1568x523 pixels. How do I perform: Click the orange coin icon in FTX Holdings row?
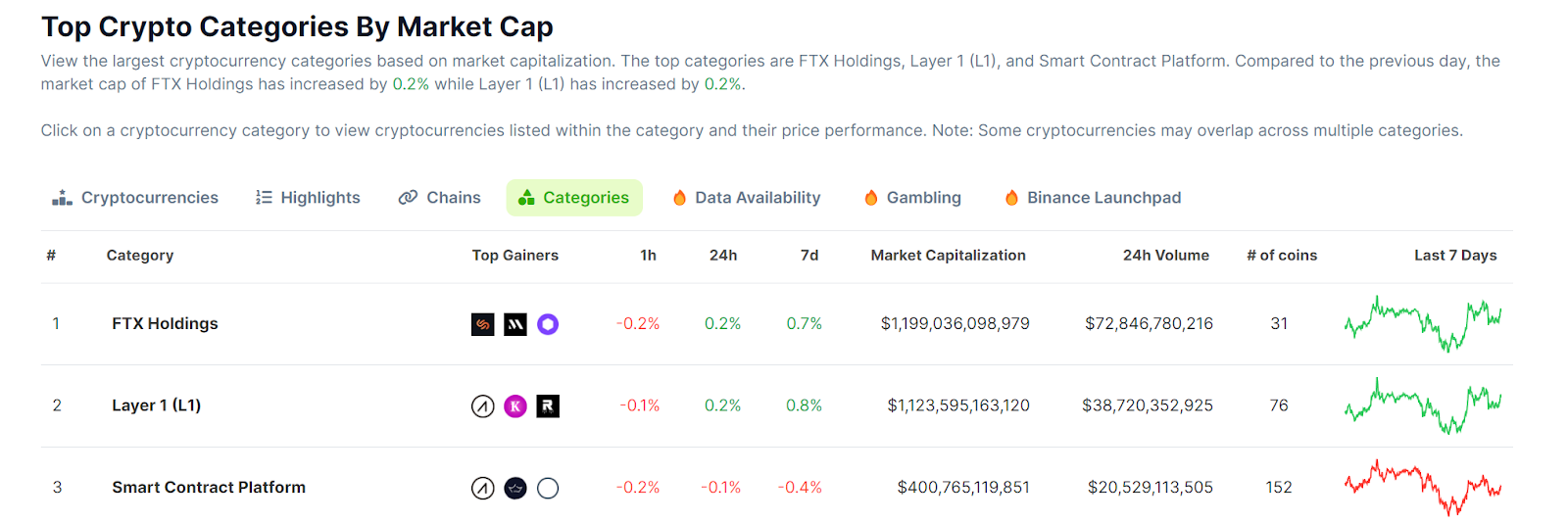tap(483, 324)
